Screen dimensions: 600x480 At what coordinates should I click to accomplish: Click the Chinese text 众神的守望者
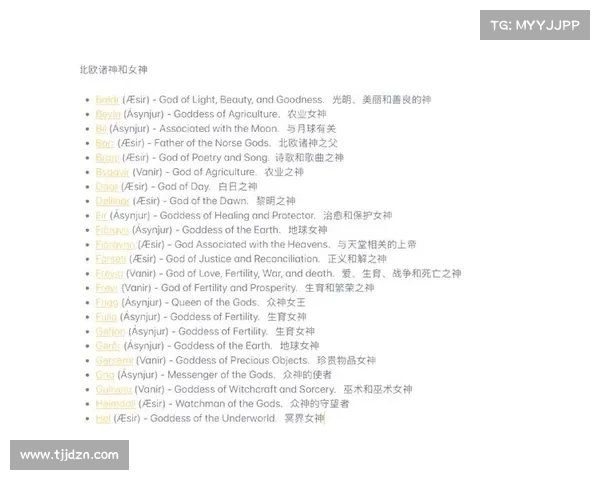pos(320,404)
